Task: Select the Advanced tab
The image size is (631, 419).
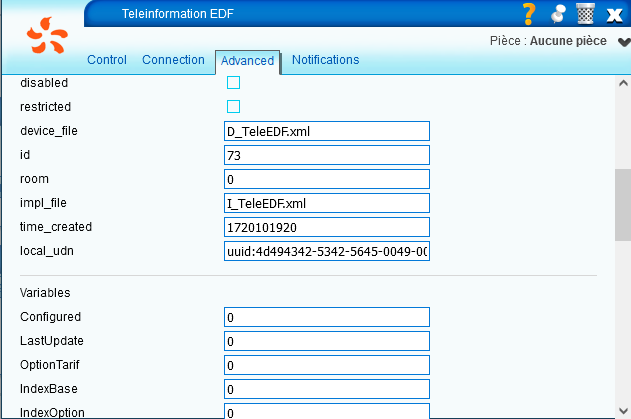Action: pyautogui.click(x=247, y=61)
